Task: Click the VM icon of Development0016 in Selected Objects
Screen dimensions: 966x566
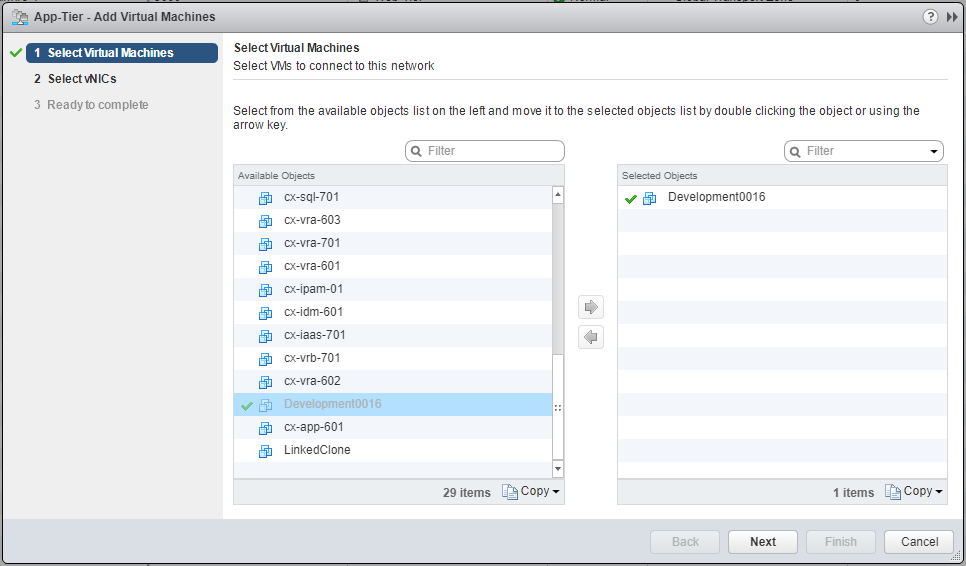Action: [650, 198]
